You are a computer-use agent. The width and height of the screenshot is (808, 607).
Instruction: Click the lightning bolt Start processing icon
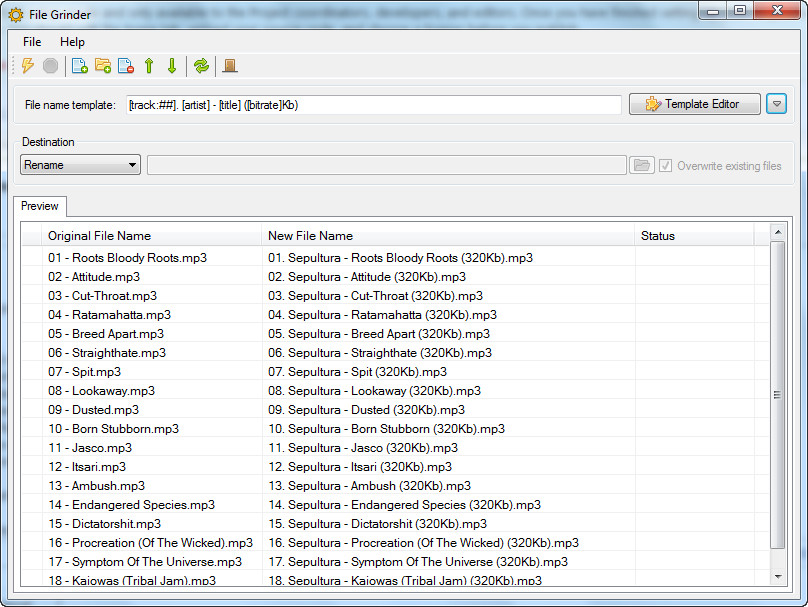[x=28, y=66]
